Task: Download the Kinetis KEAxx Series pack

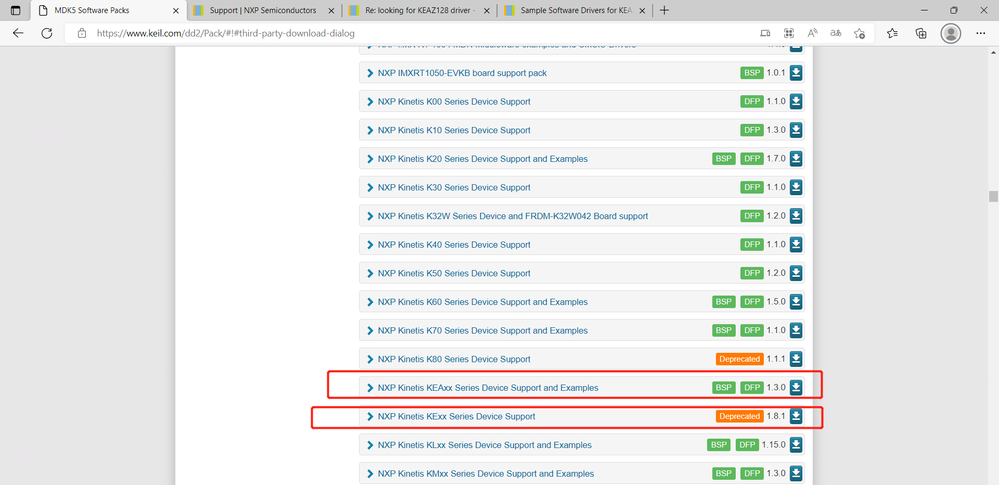Action: point(796,387)
